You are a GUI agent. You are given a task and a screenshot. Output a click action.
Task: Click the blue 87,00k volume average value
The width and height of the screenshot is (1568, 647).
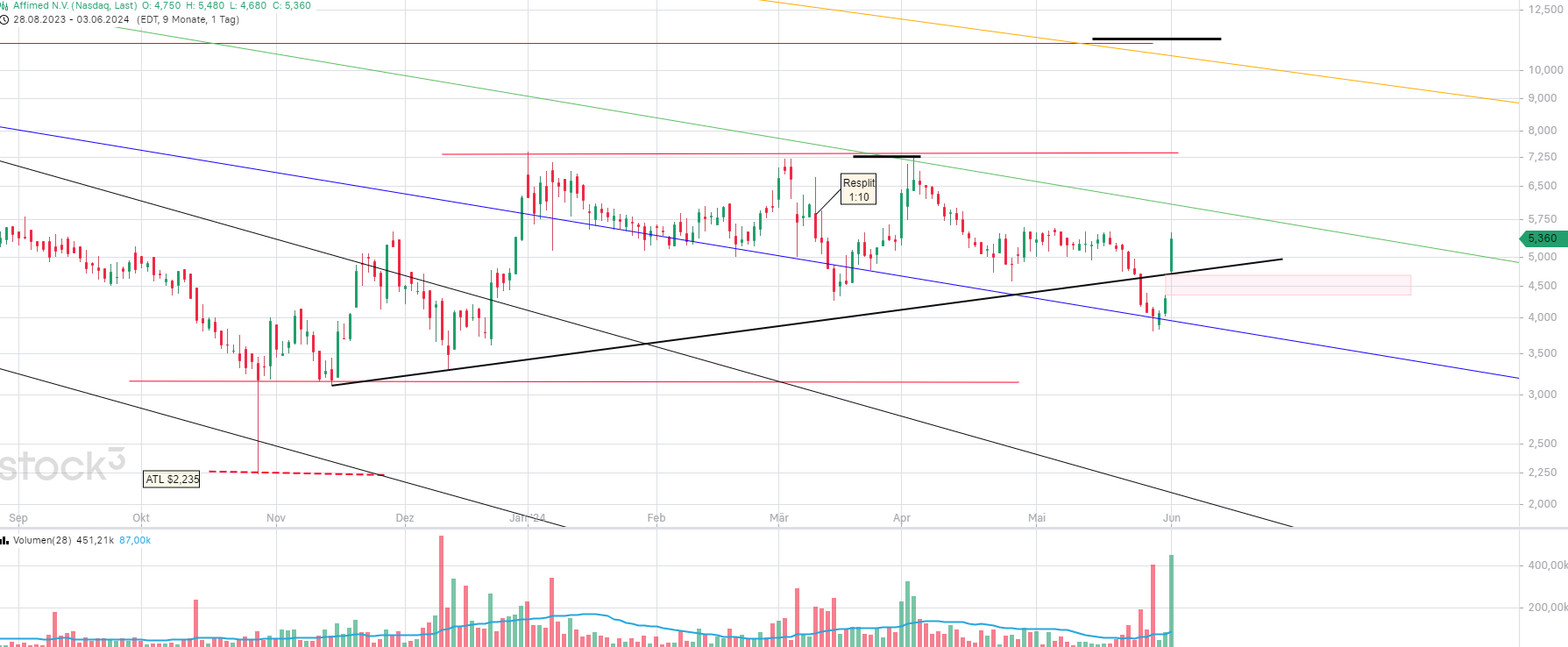pos(135,540)
